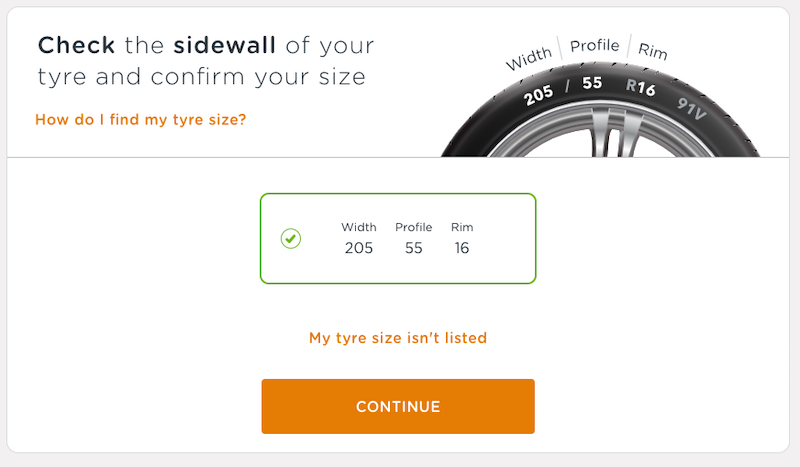Click the 91V marking on the tyre
Image resolution: width=800 pixels, height=467 pixels.
pos(692,109)
